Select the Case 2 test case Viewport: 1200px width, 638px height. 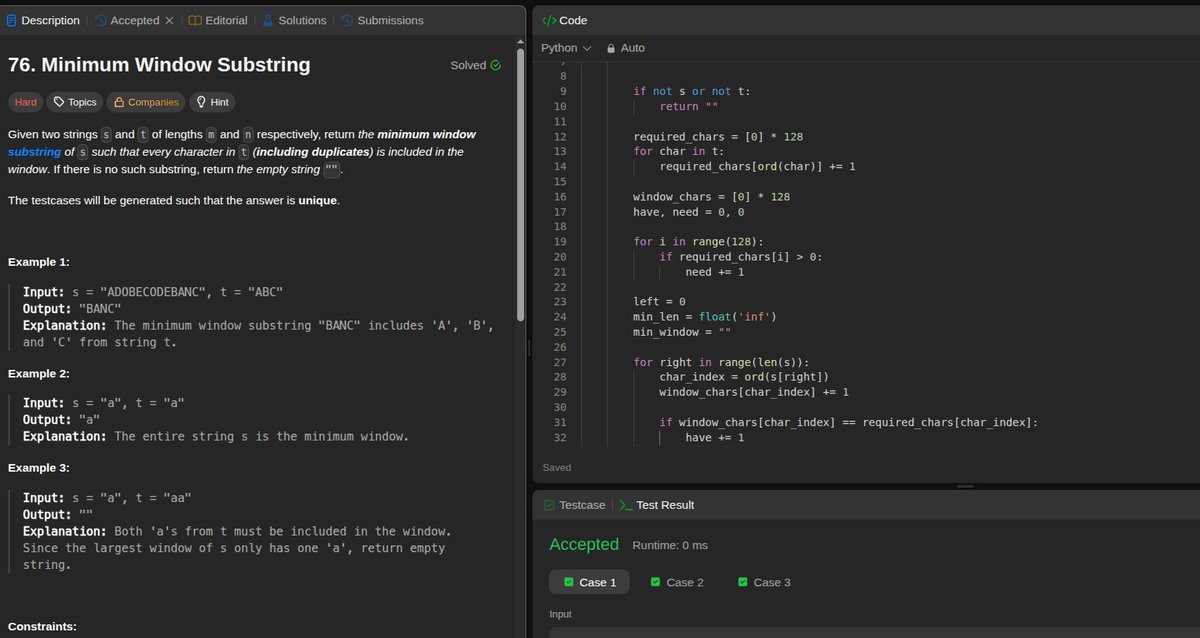click(x=676, y=582)
